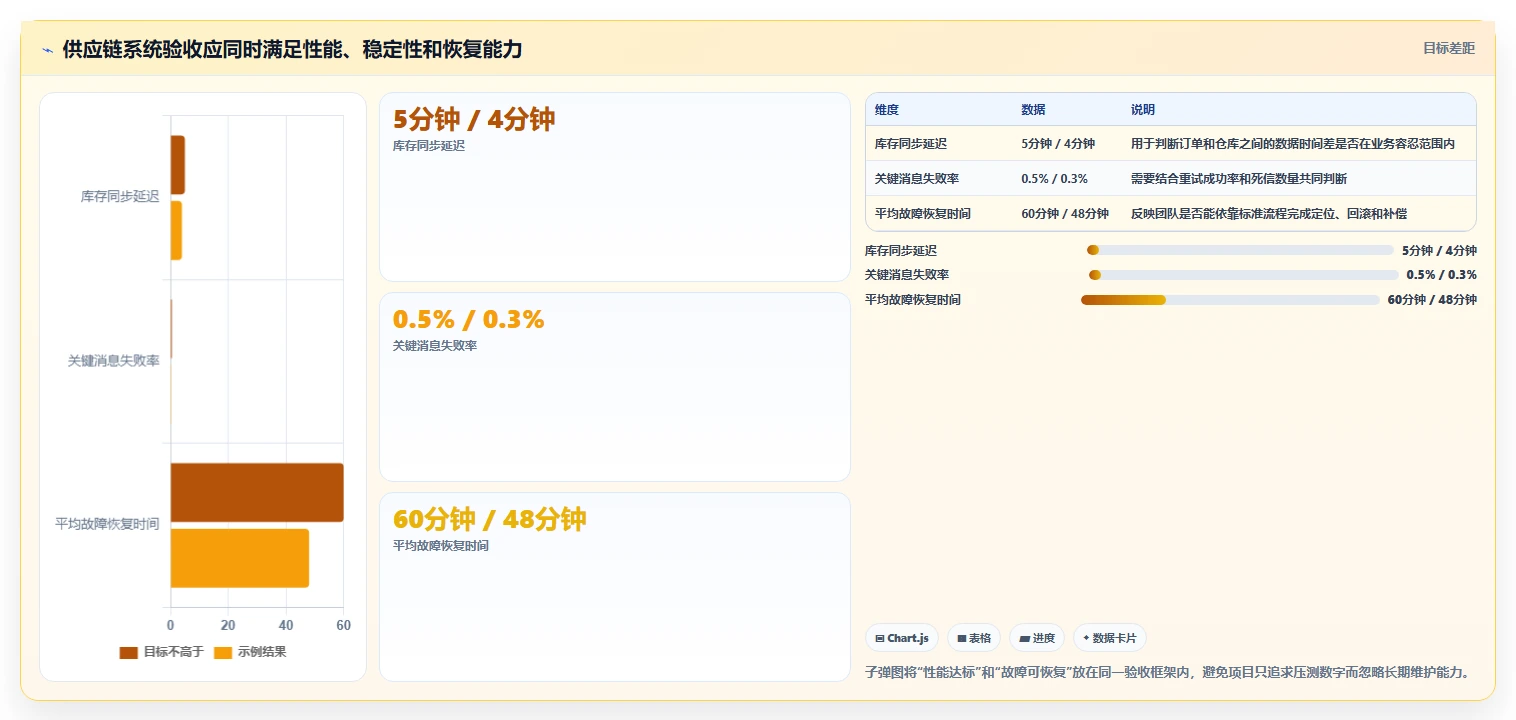Click progress value 60分钟 / 48分钟 at right
The image size is (1516, 720).
point(1432,300)
